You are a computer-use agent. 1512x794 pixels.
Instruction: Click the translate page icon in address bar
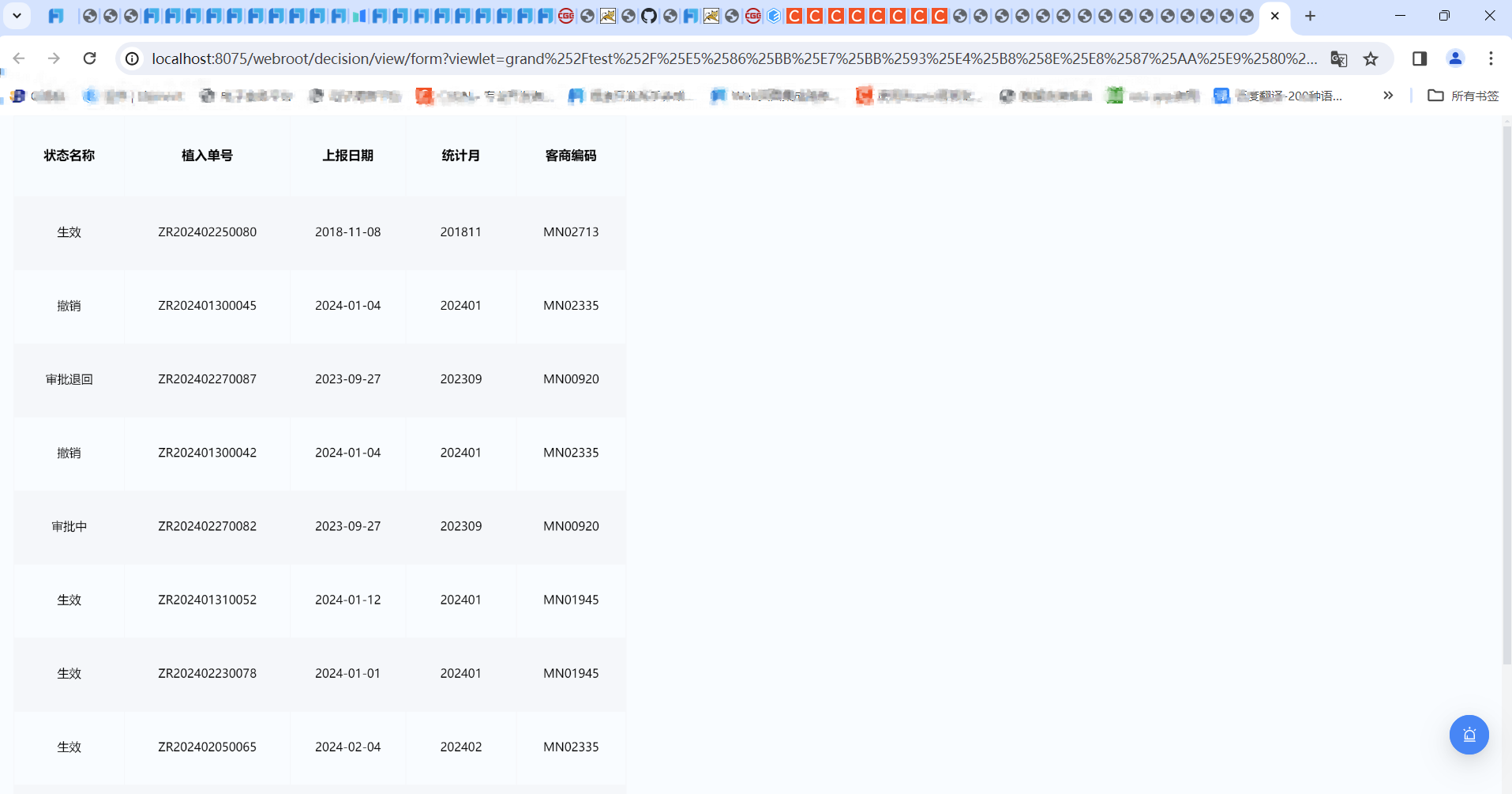click(x=1338, y=58)
